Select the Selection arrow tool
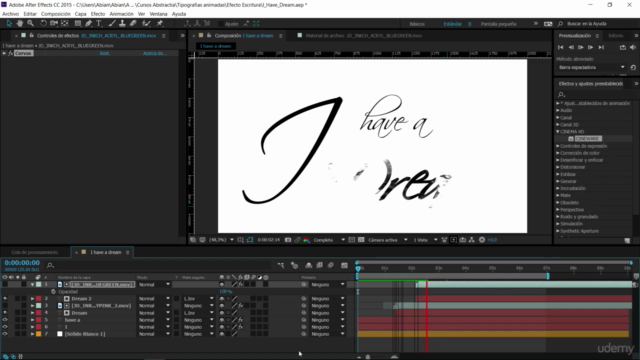This screenshot has height=360, width=640. click(9, 24)
